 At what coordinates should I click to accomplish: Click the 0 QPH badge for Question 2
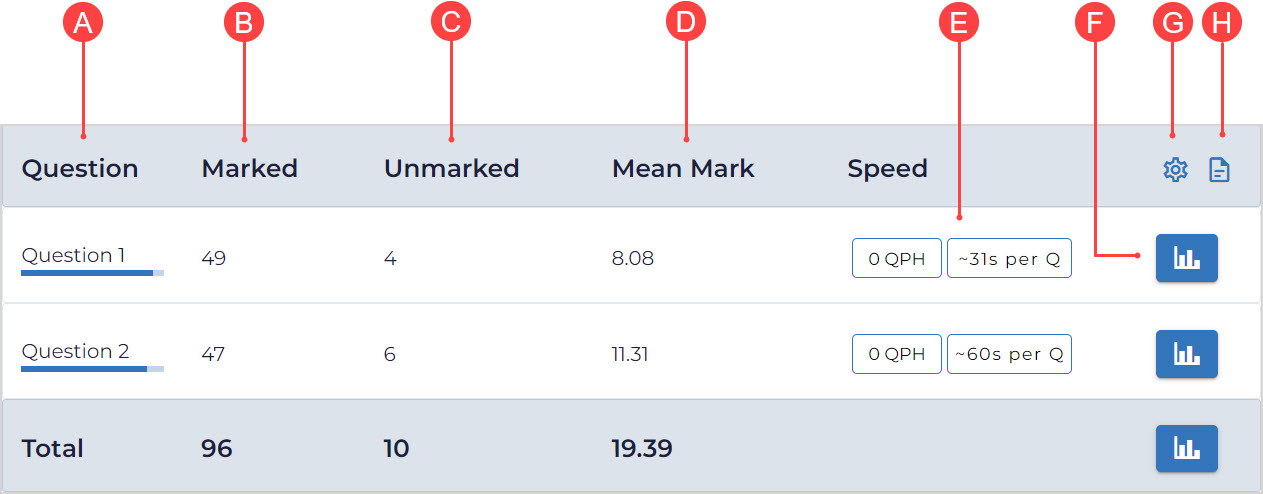(x=896, y=354)
